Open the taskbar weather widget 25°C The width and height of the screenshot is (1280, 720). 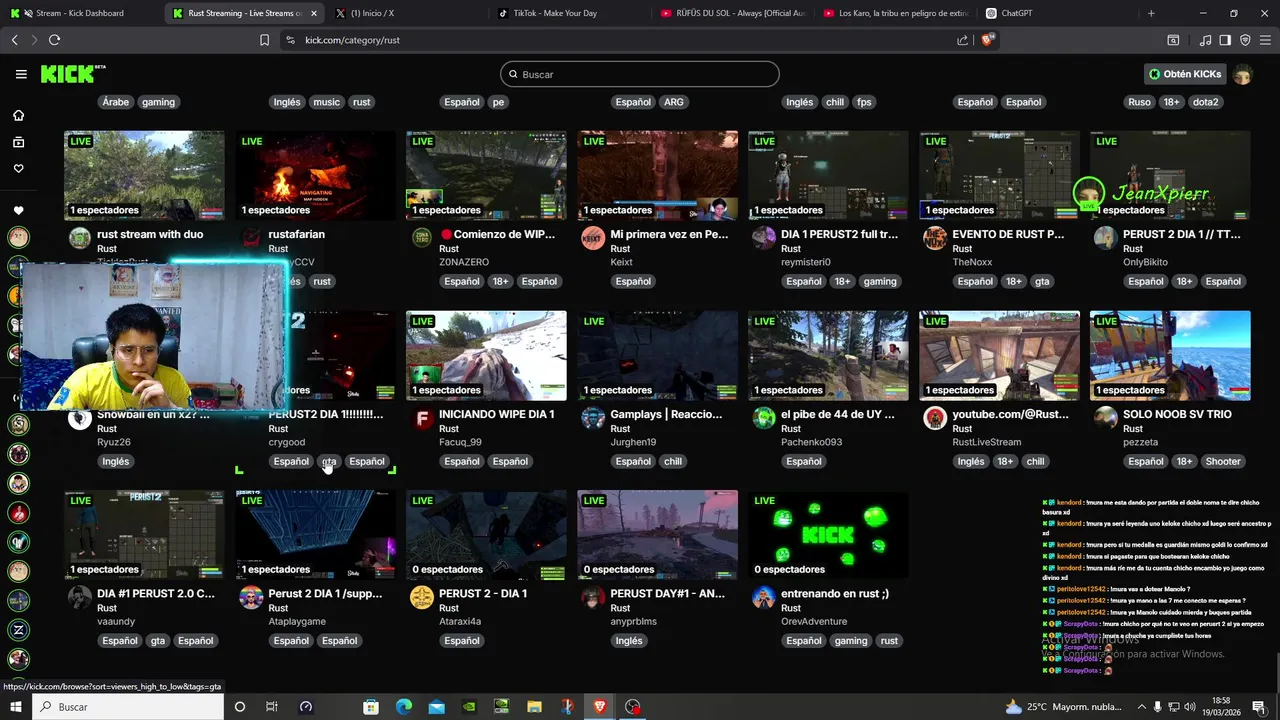[x=1063, y=707]
